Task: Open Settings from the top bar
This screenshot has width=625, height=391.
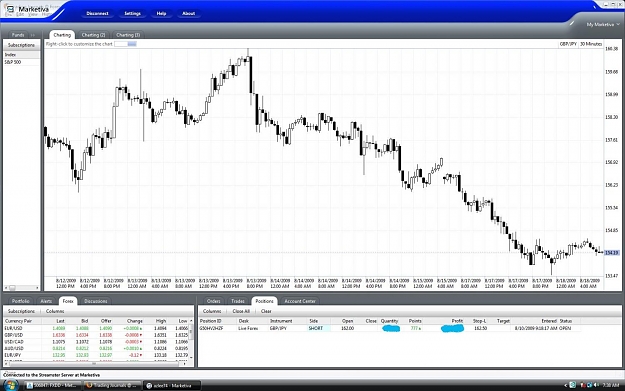Action: pyautogui.click(x=132, y=14)
